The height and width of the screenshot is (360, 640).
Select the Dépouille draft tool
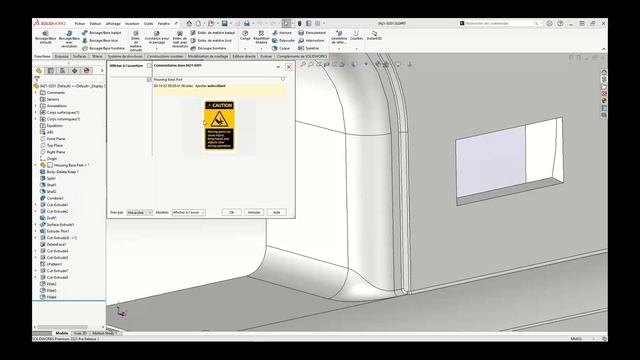point(283,40)
